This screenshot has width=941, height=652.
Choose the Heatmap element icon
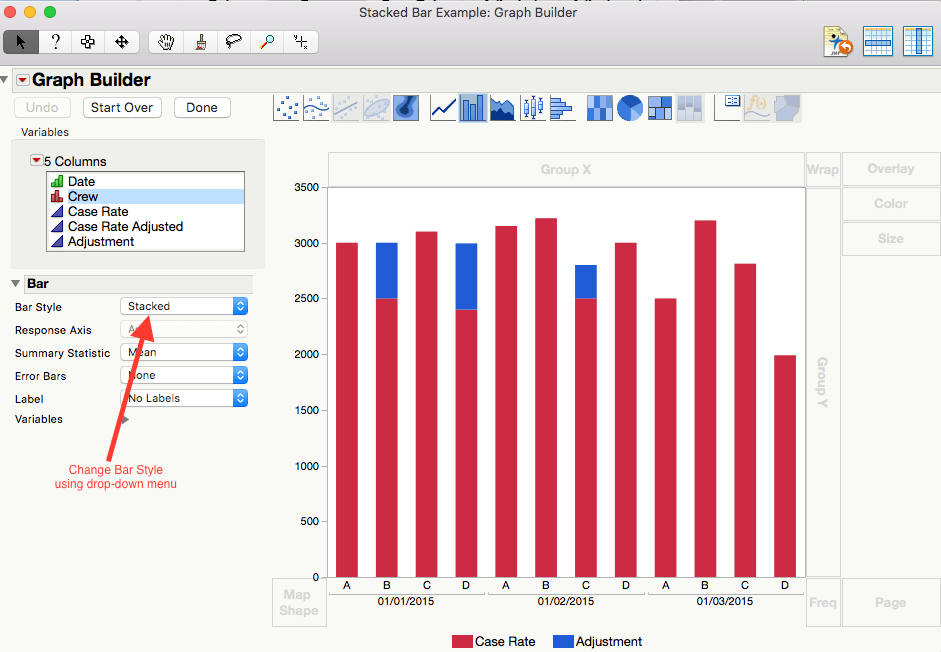point(600,109)
